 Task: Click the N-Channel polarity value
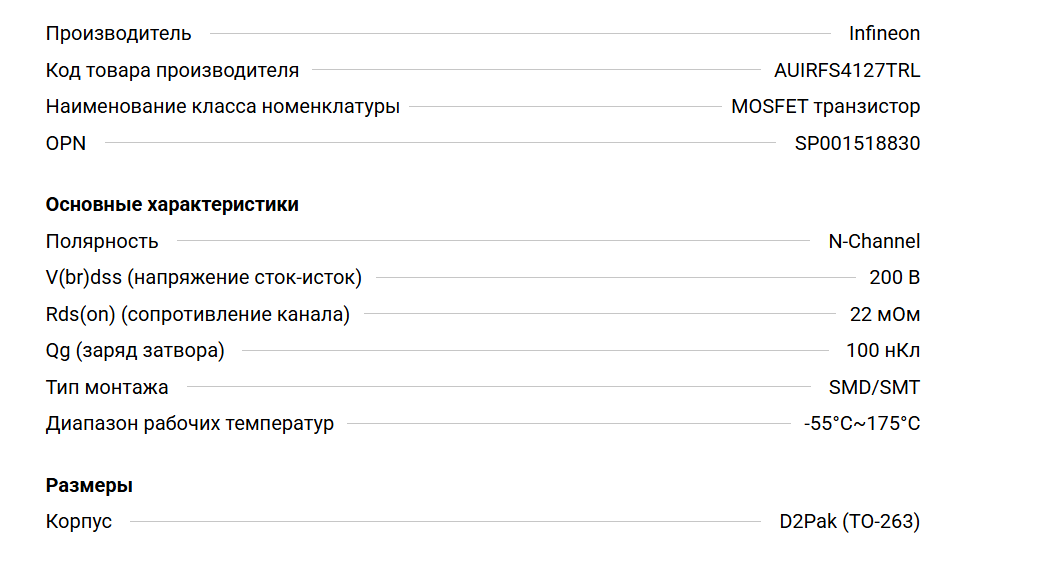[x=874, y=241]
